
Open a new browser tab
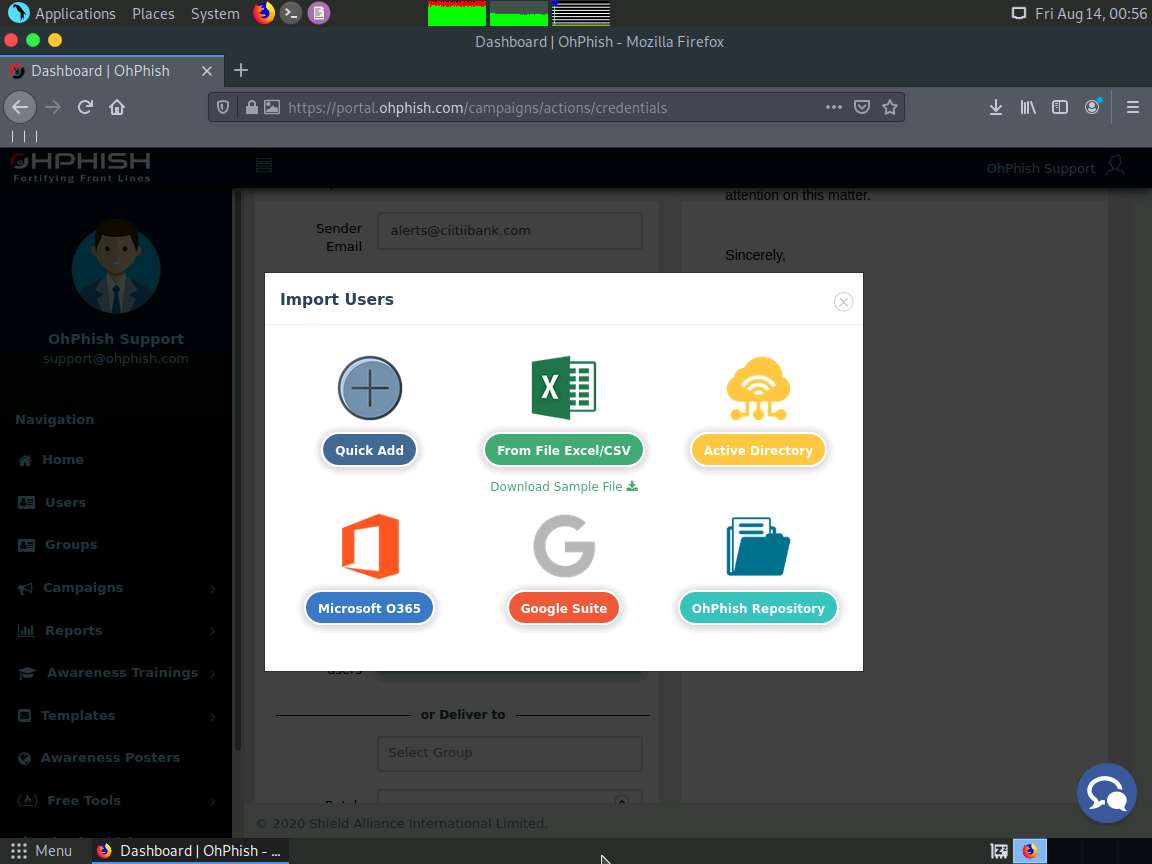pyautogui.click(x=241, y=71)
